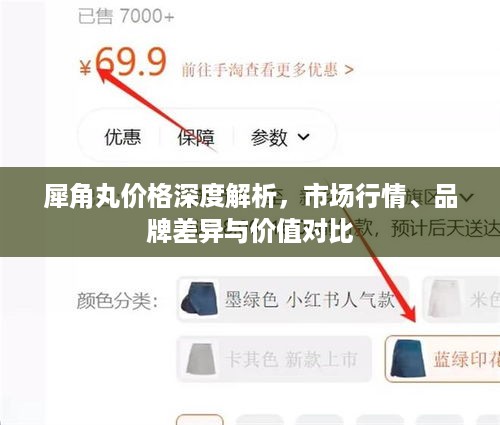Click the khaki grey skirt thumbnail
This screenshot has width=500, height=425.
[x=200, y=359]
